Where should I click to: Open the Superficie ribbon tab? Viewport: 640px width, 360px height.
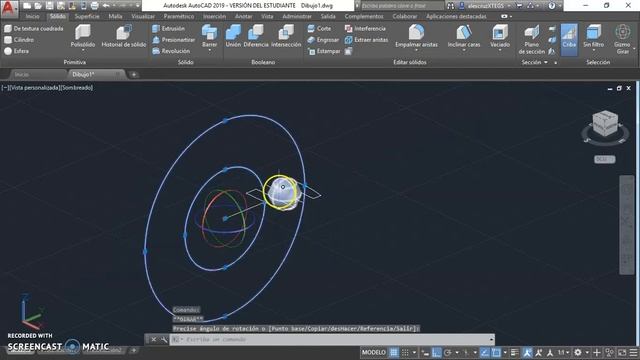tap(87, 16)
